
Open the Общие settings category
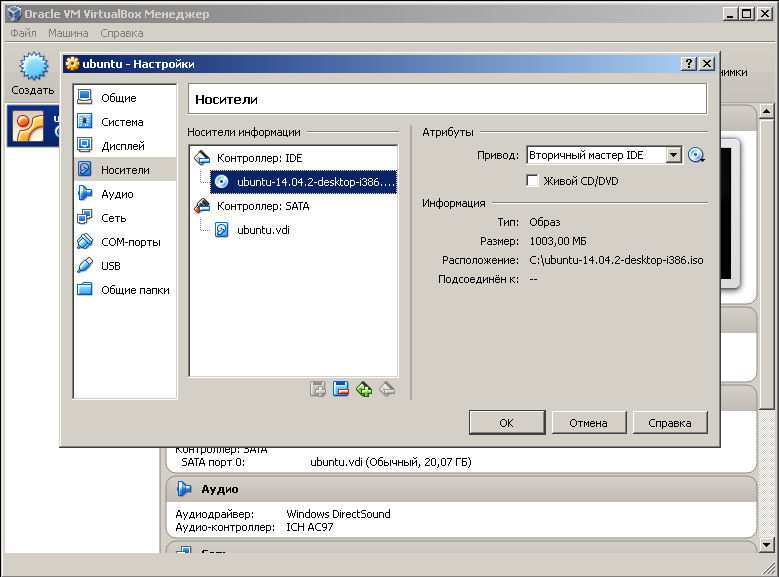[x=125, y=98]
